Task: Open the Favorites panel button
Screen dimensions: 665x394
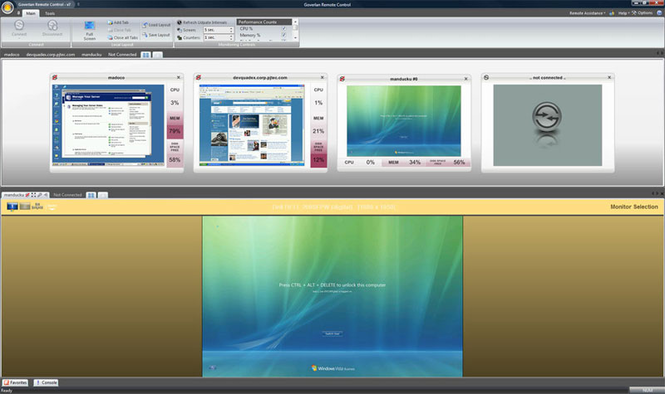Action: click(x=15, y=383)
